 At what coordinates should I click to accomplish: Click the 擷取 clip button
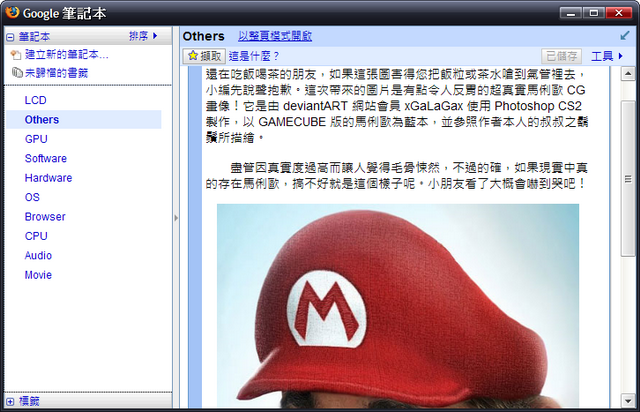tap(204, 56)
